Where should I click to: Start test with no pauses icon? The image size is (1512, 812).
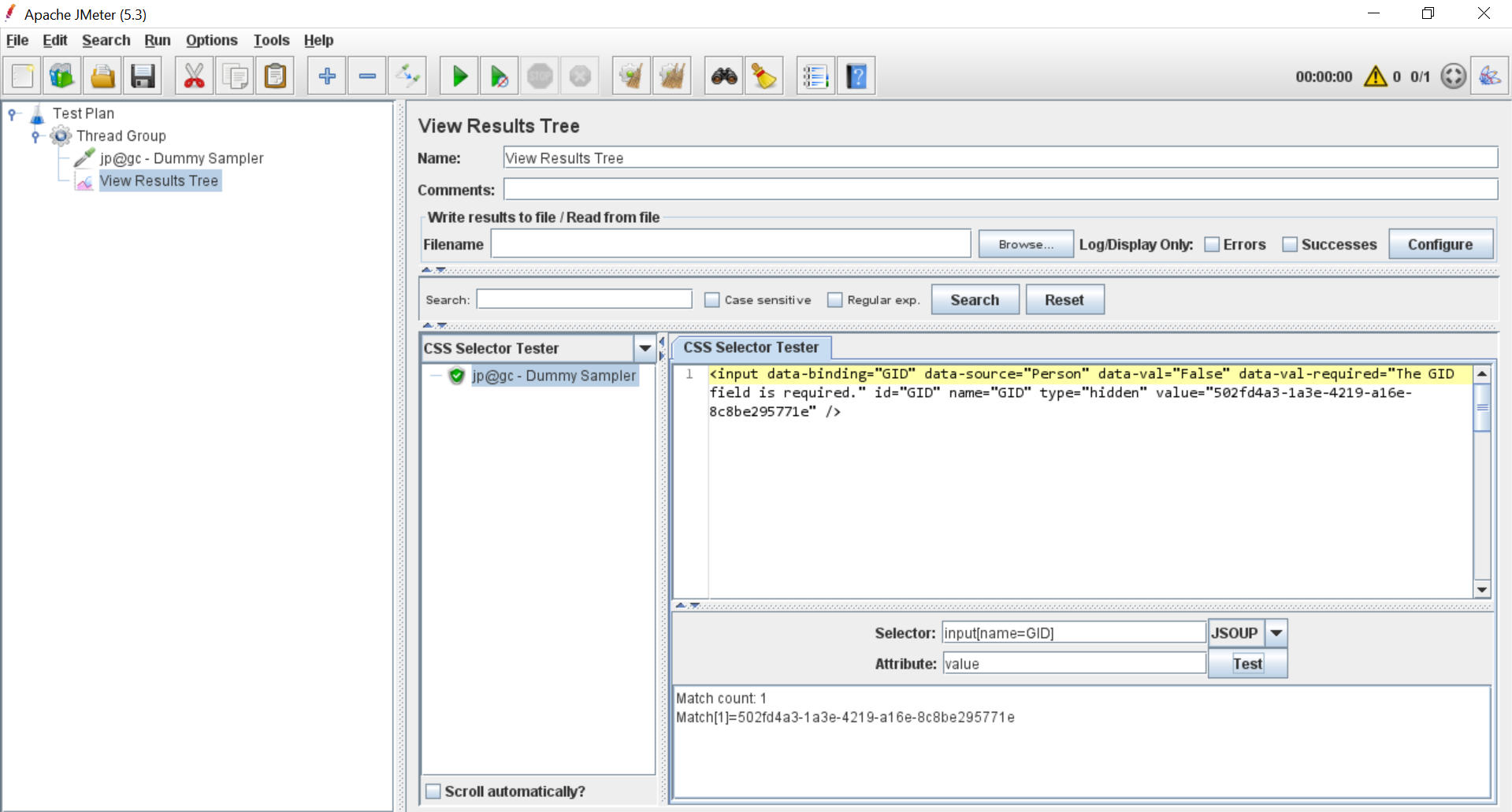tap(500, 76)
